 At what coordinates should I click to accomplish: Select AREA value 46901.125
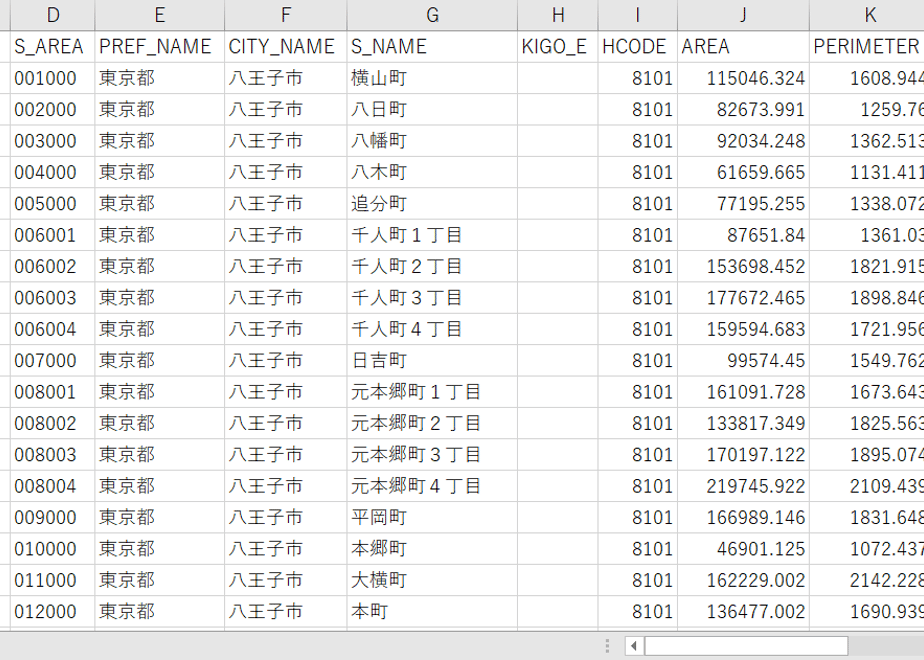click(x=743, y=549)
